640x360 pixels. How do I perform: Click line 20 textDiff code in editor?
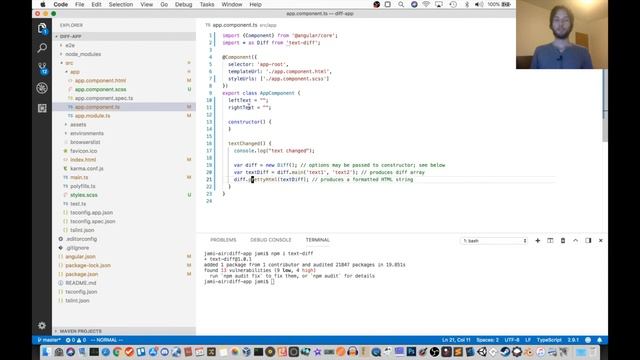(329, 172)
